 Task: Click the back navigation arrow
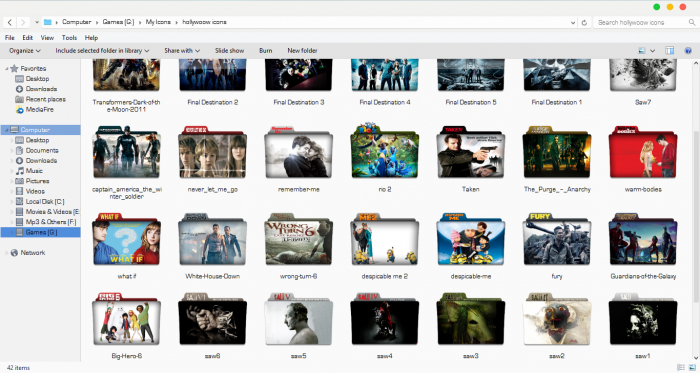tap(10, 22)
